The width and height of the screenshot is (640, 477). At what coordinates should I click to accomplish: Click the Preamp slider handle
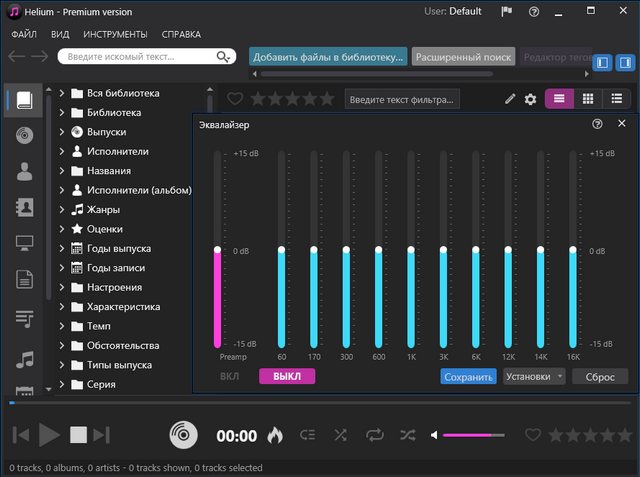217,249
